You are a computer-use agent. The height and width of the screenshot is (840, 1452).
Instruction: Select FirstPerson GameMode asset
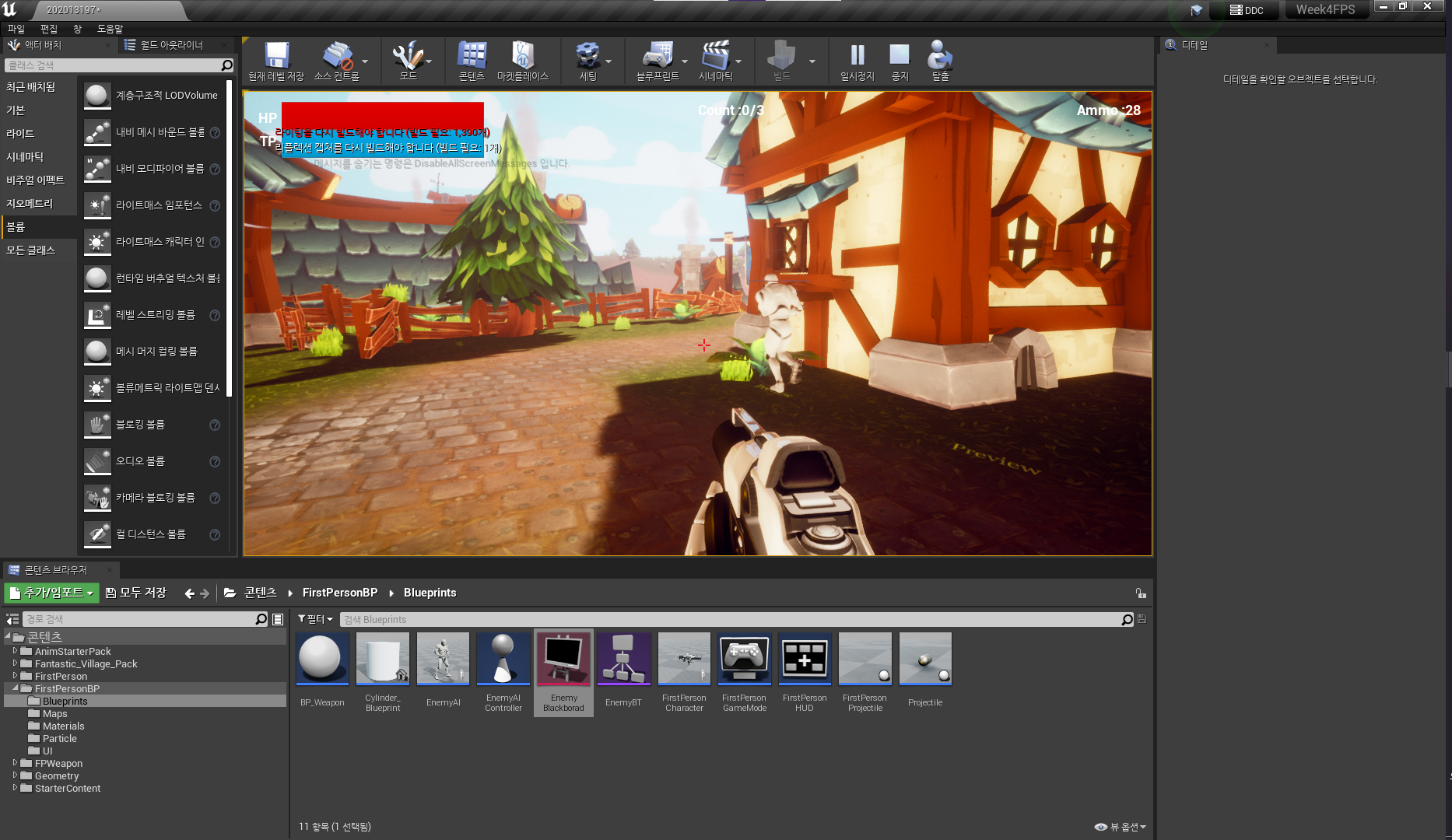click(744, 671)
